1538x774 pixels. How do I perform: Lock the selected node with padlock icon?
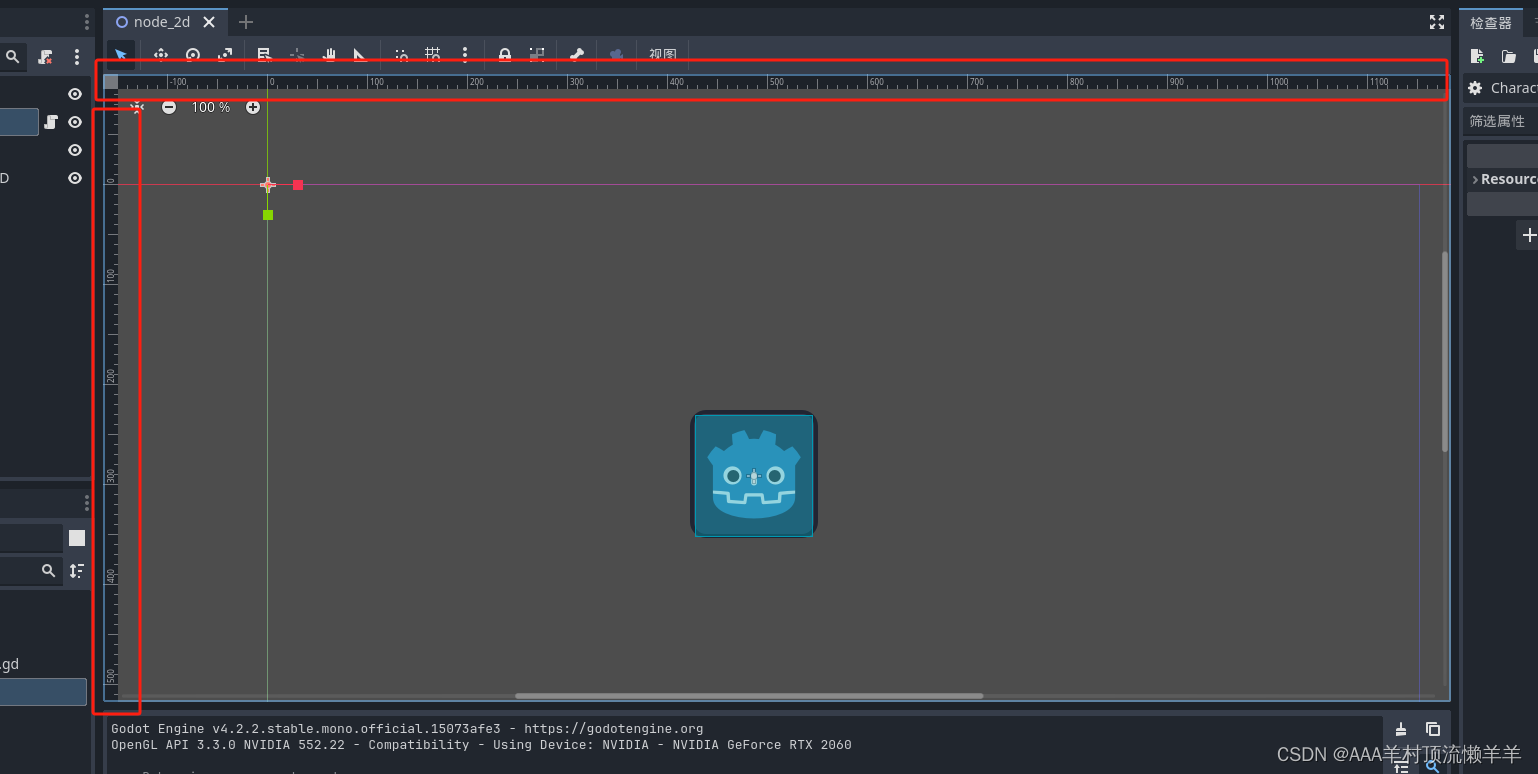click(505, 55)
